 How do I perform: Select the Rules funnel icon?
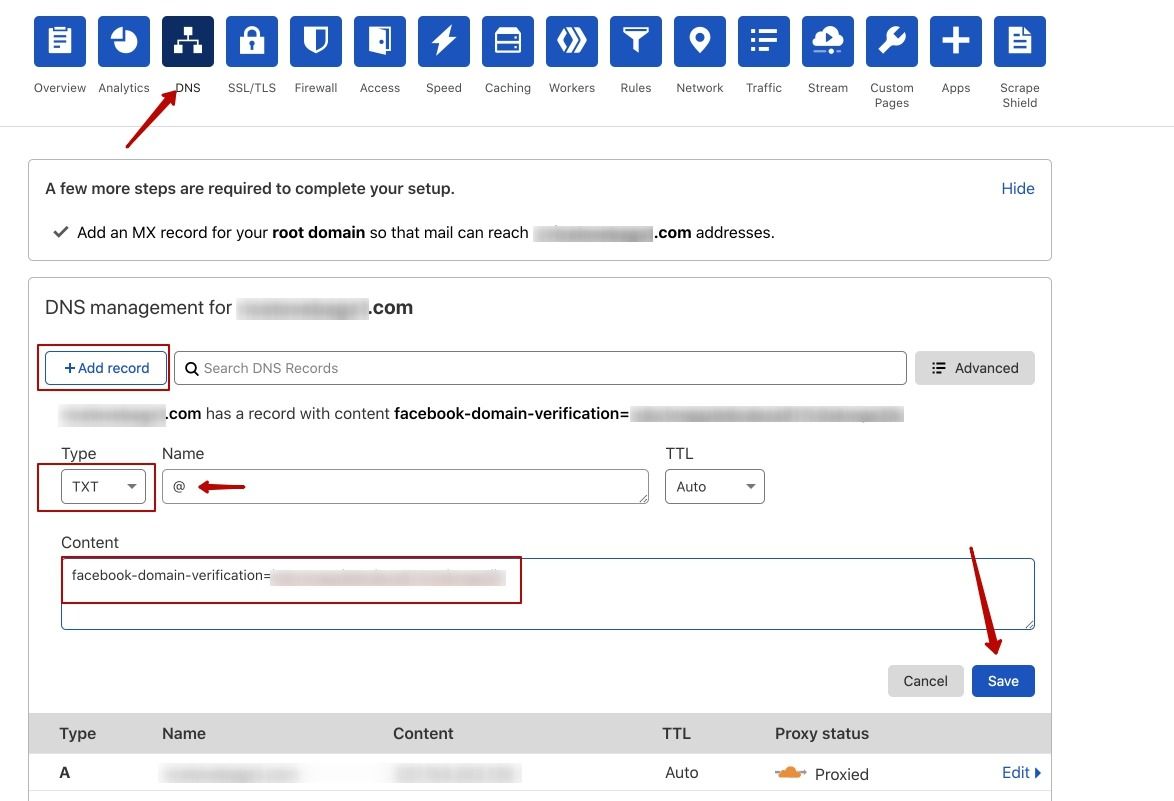tap(636, 42)
